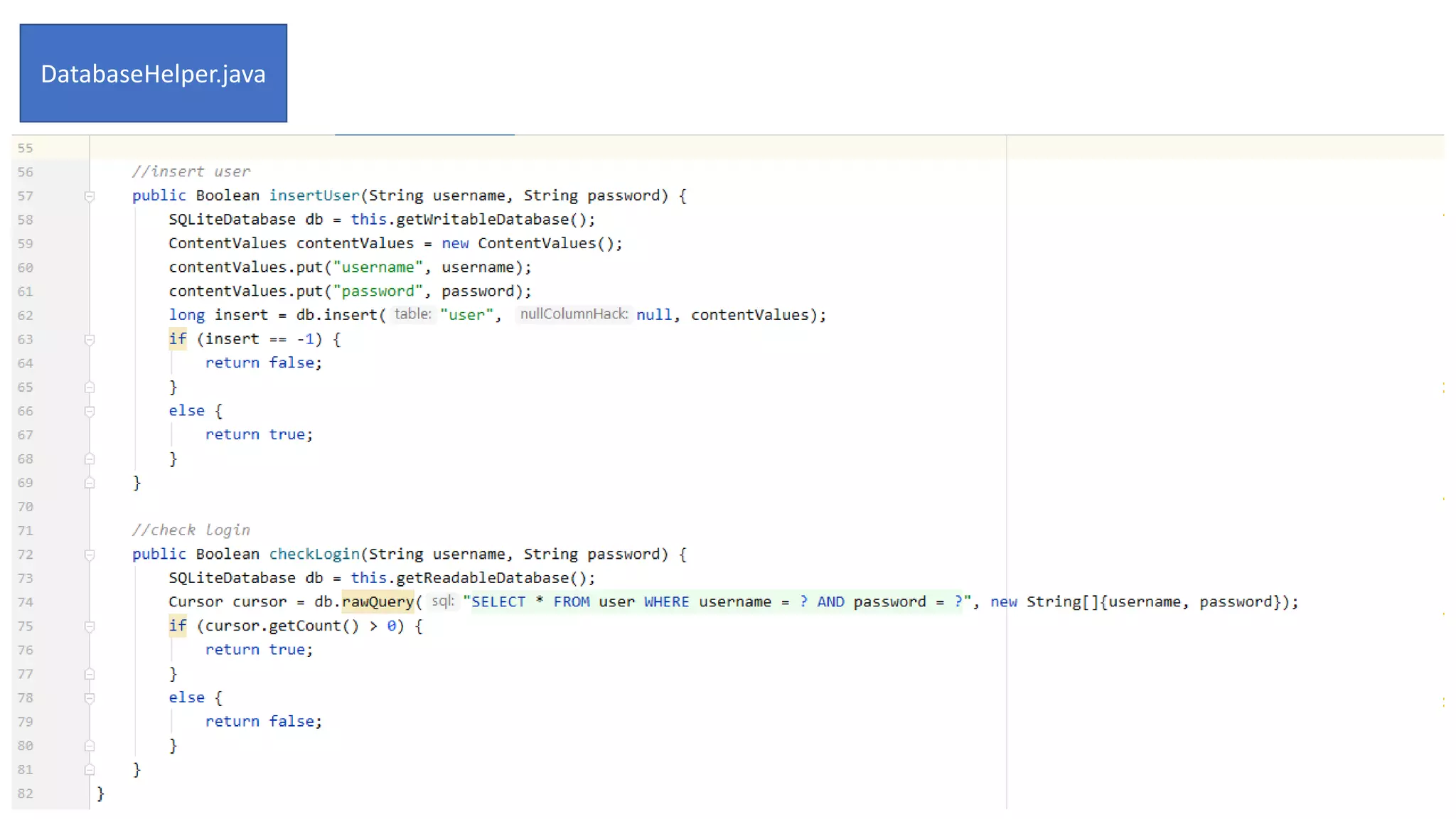
Task: Click the "password" string on line 61
Action: [378, 291]
